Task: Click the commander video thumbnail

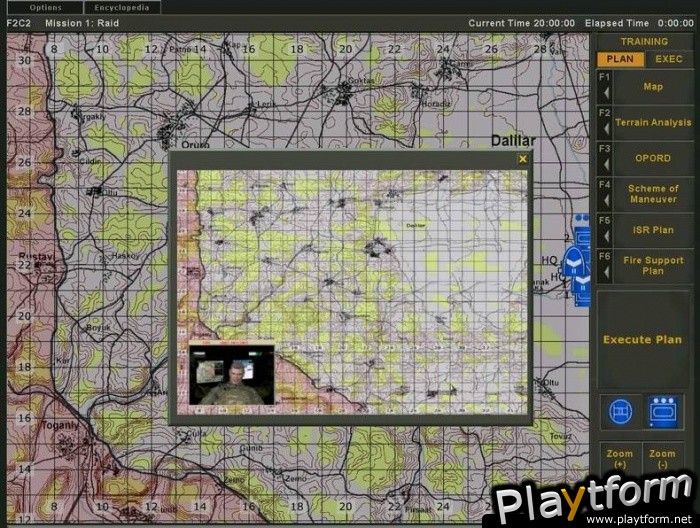Action: pos(232,375)
